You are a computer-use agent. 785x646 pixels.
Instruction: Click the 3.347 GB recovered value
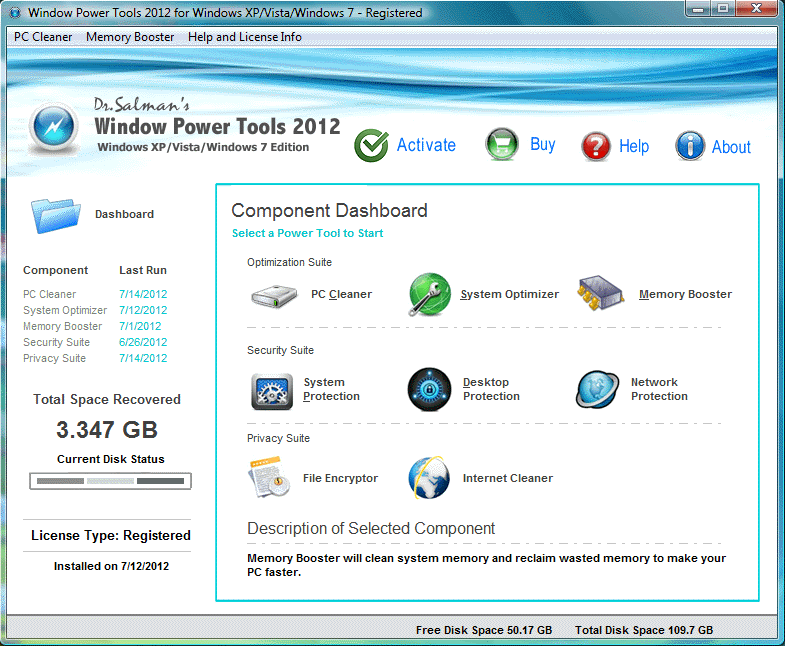[x=107, y=430]
